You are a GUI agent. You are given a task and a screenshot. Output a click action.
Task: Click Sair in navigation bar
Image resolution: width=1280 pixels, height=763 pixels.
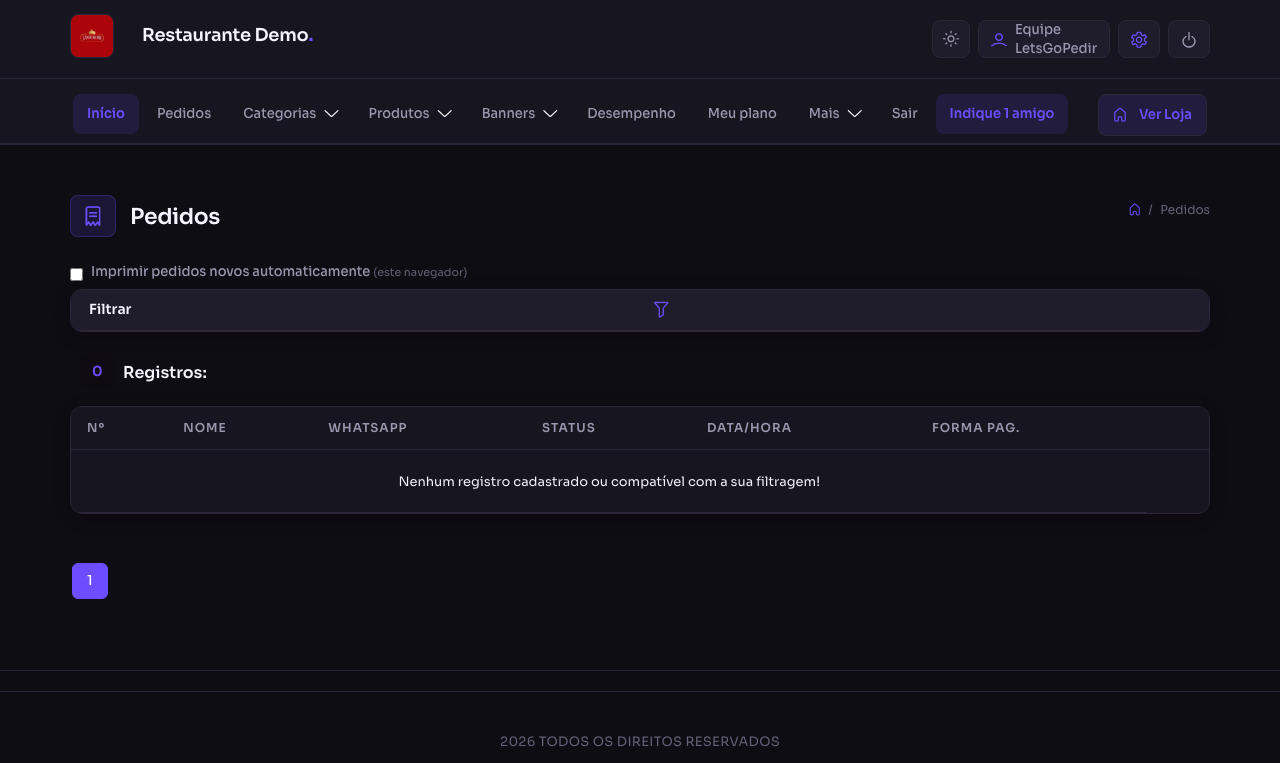click(904, 114)
